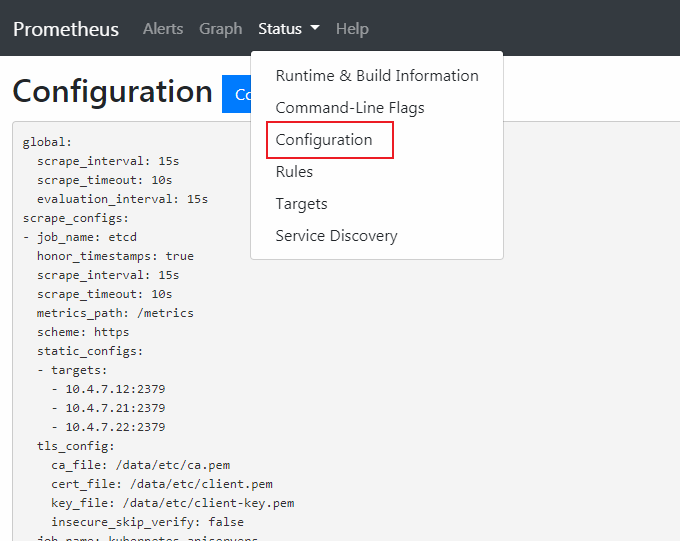The image size is (680, 541).
Task: Click the static_configs: line
Action: 90,351
